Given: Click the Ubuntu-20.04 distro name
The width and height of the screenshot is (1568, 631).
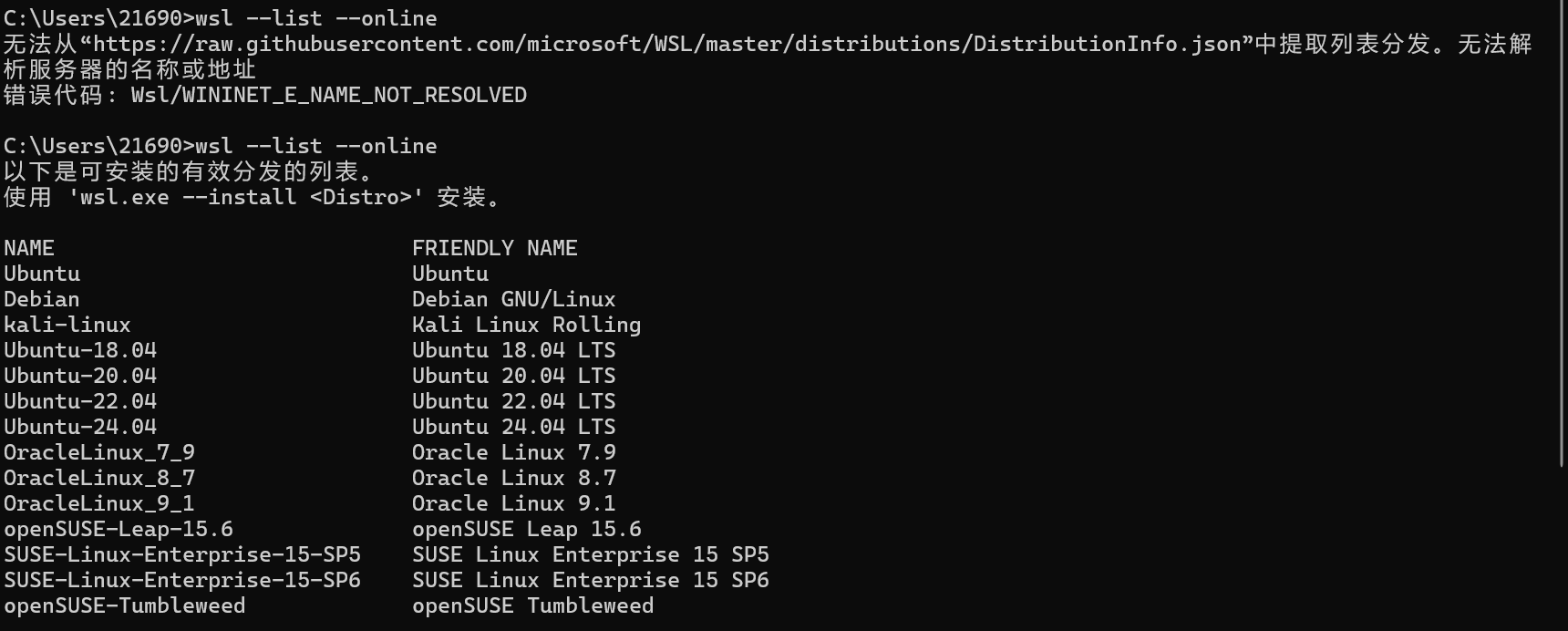Looking at the screenshot, I should tap(80, 376).
